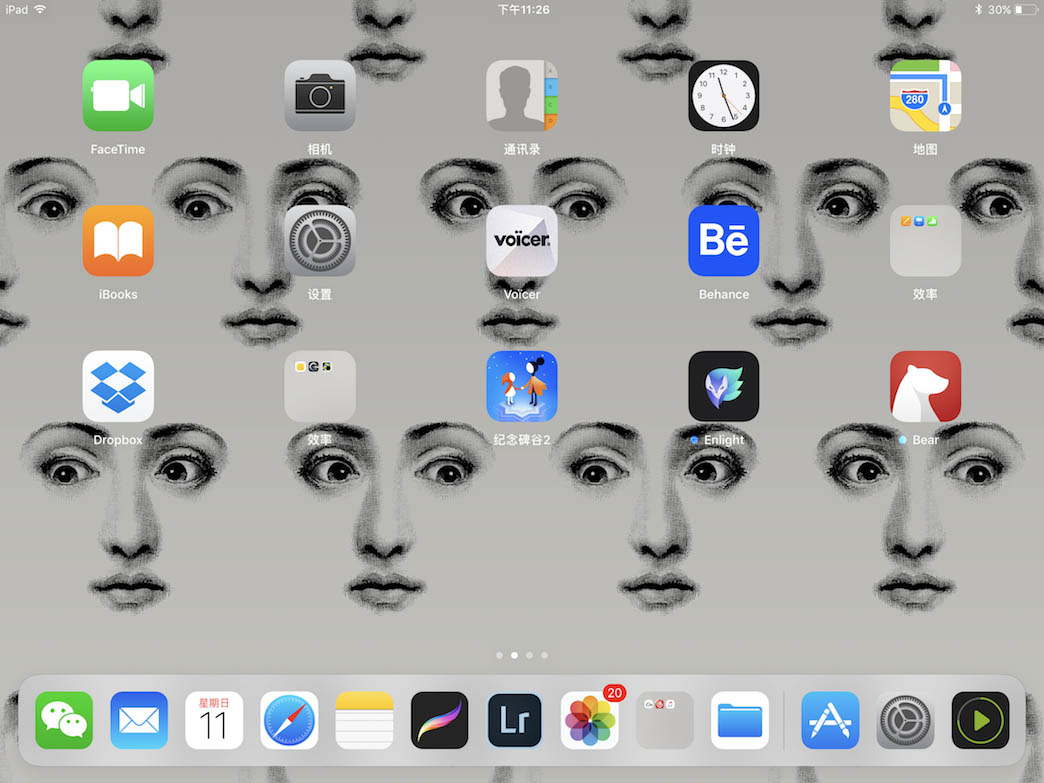Open the 效率 folder next to Dropbox
The image size is (1044, 783).
[x=320, y=386]
